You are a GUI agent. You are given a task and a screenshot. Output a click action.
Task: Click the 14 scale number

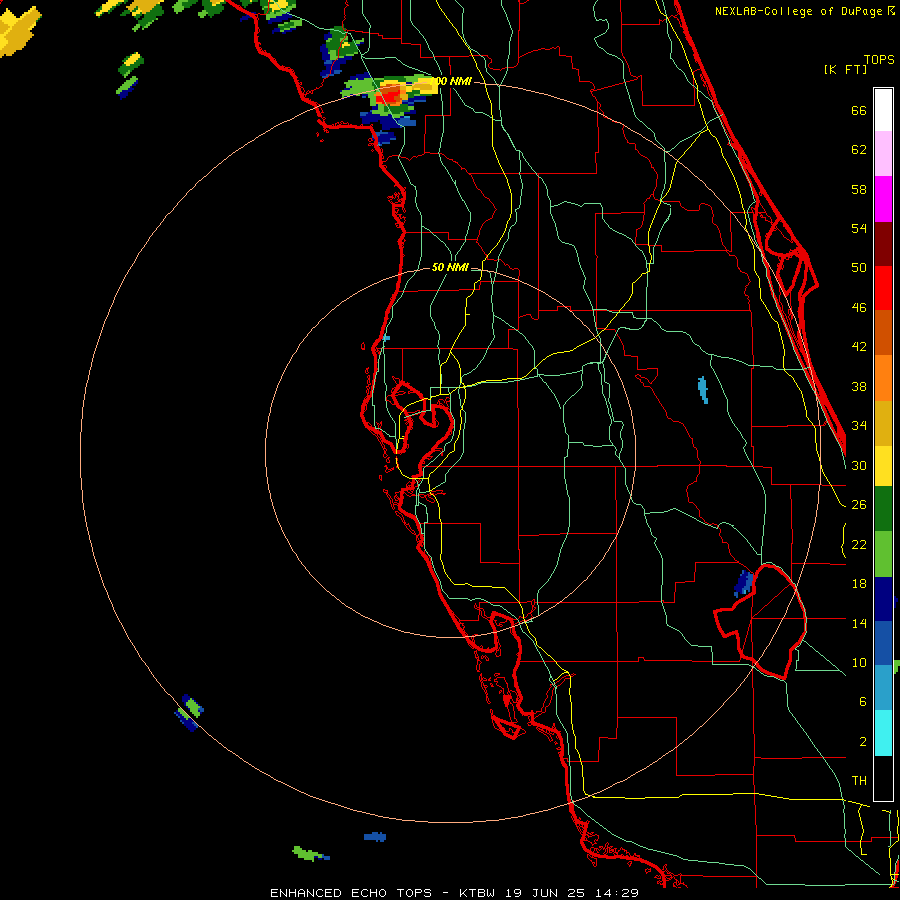(x=859, y=623)
